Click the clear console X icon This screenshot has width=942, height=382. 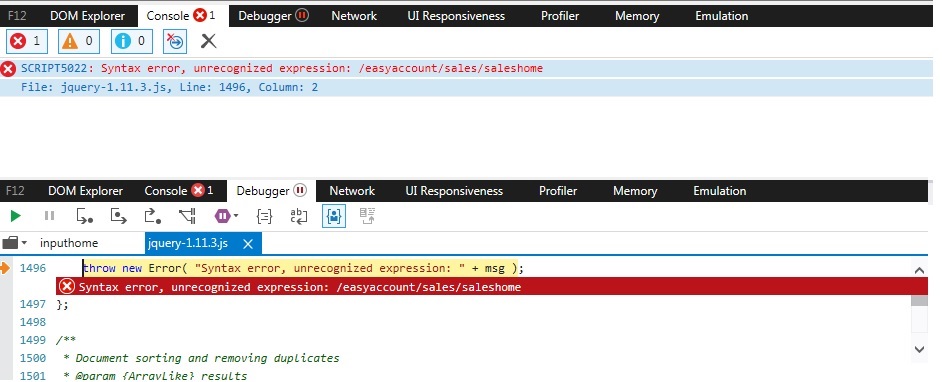tap(208, 41)
